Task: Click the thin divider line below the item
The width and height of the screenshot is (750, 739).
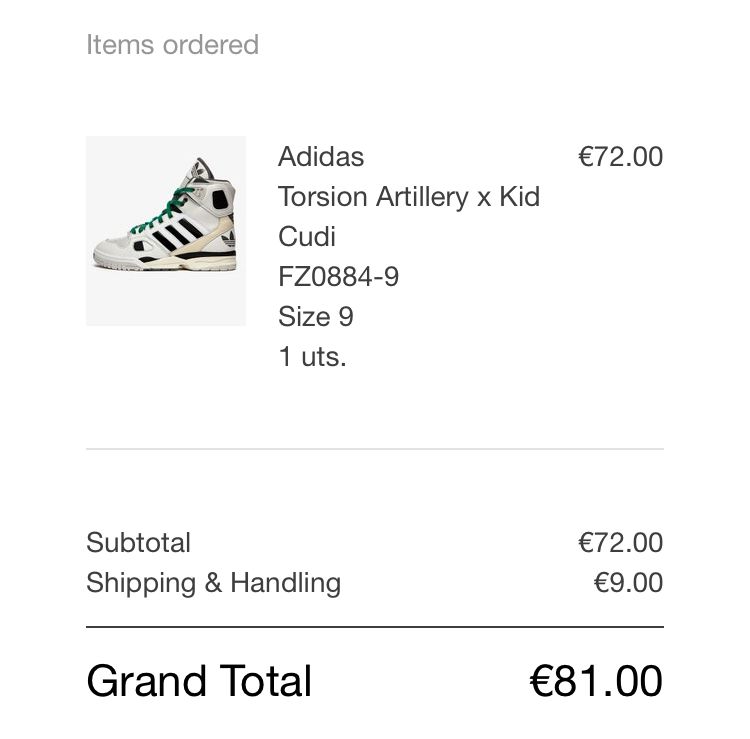Action: (374, 449)
